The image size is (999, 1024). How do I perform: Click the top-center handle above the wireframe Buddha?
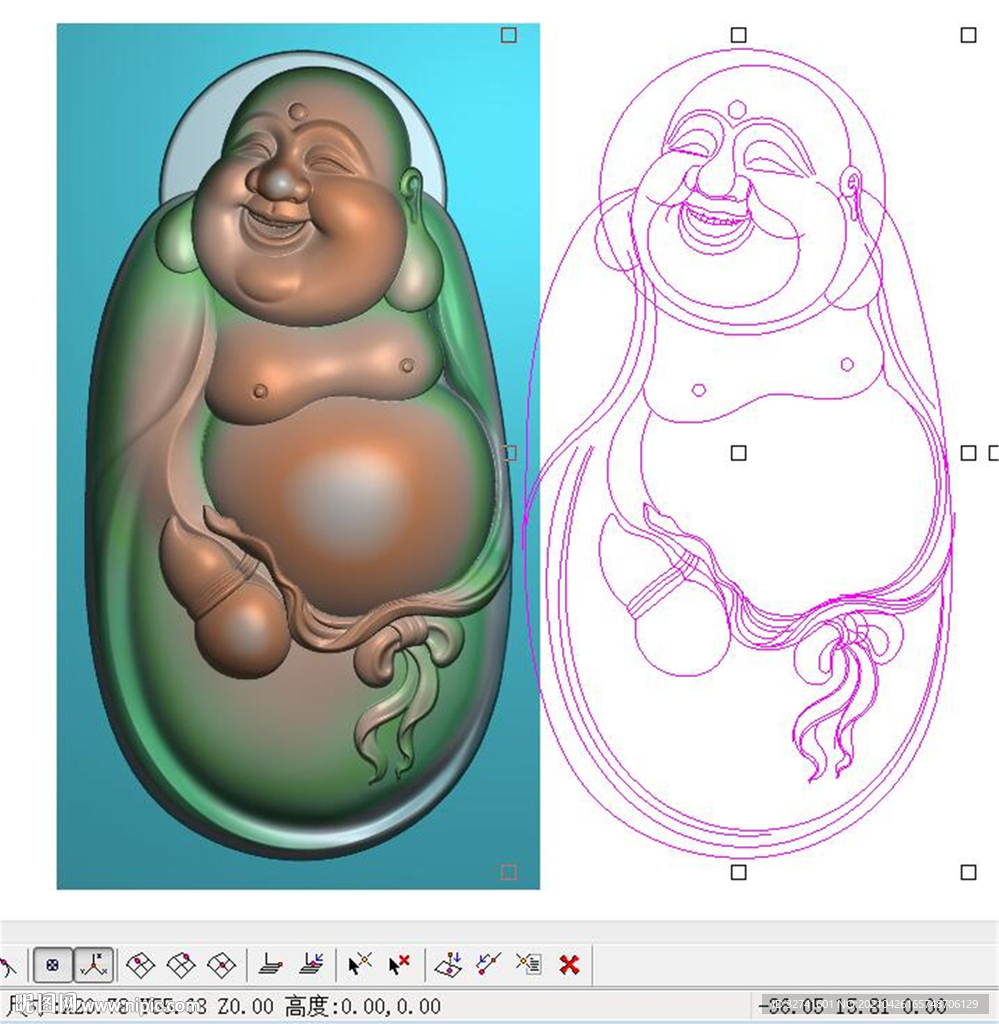tap(738, 35)
